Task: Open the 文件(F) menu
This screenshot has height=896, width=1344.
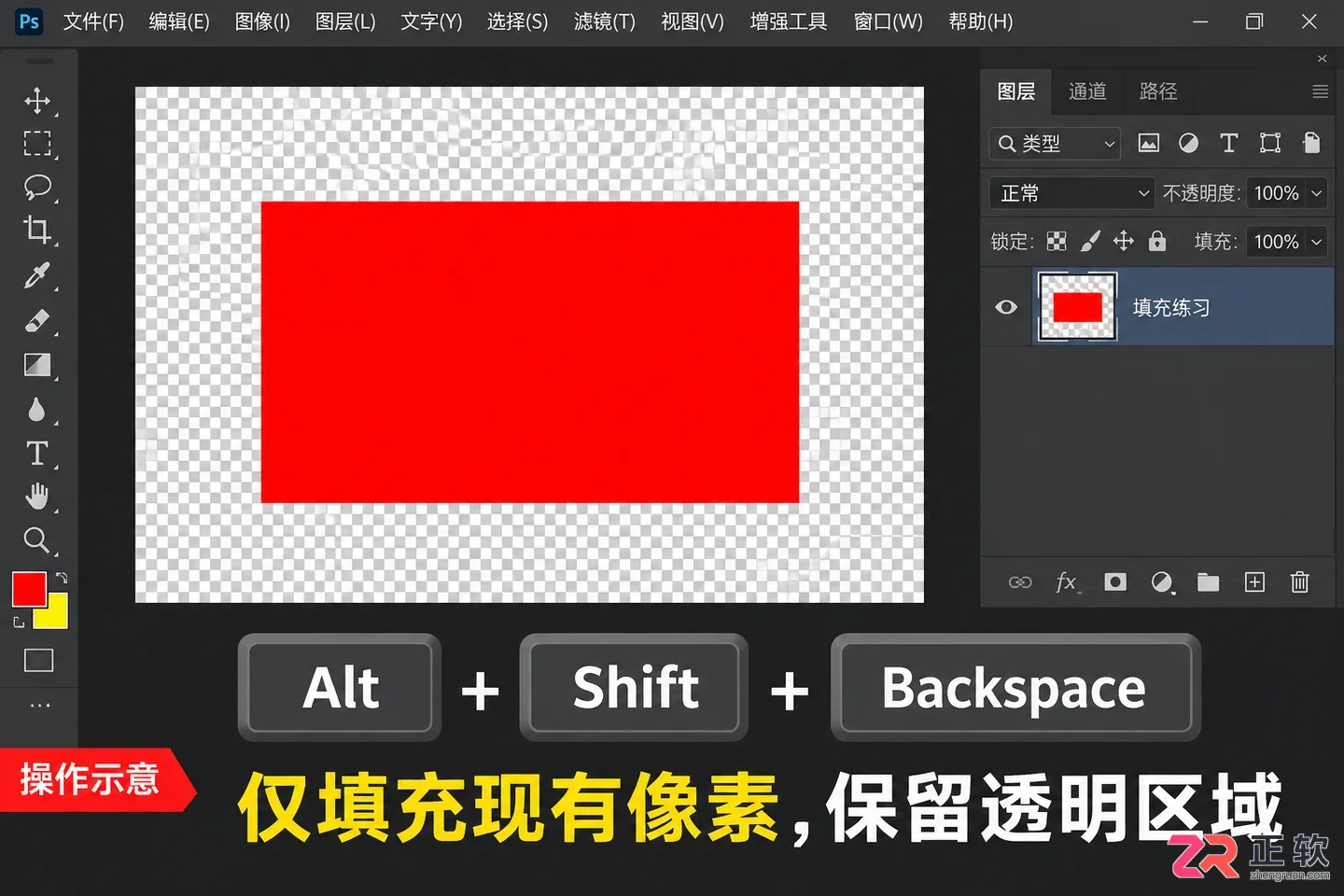Action: (93, 21)
